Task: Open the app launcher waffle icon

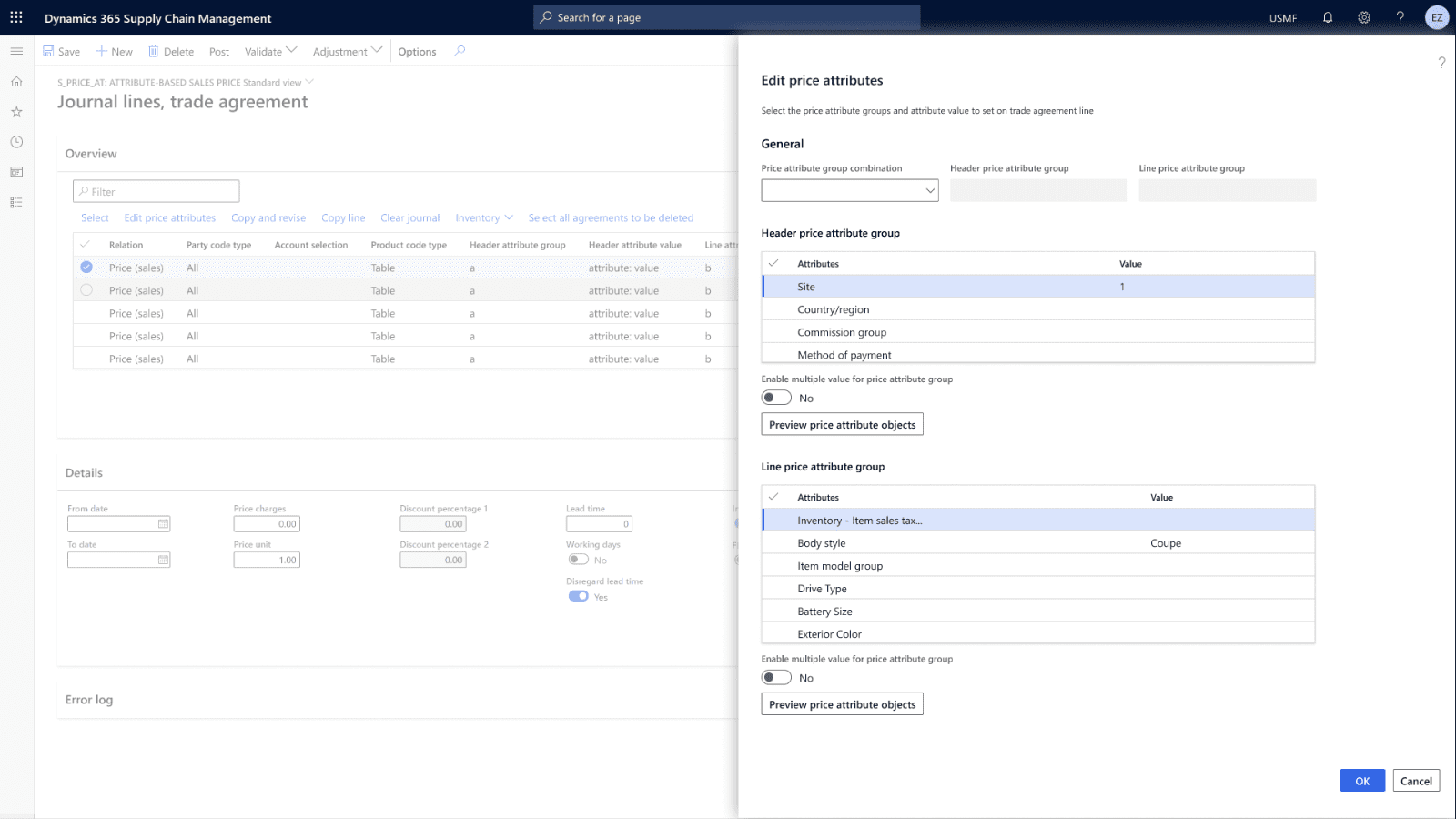Action: (x=16, y=17)
